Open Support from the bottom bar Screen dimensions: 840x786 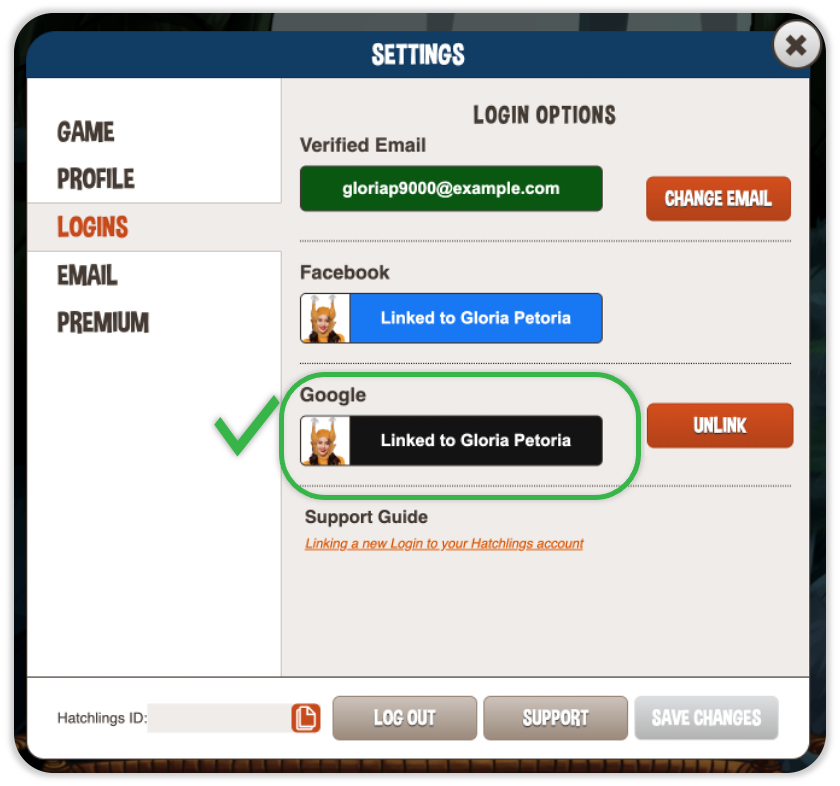556,718
